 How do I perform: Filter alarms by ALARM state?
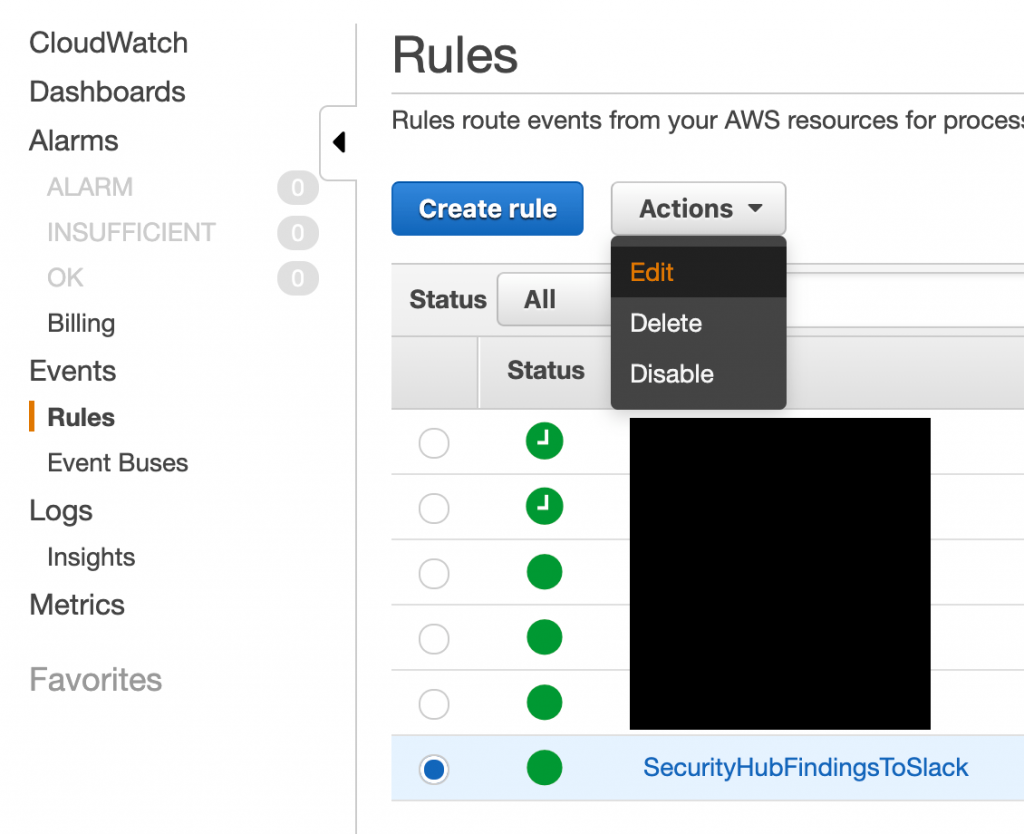tap(90, 187)
